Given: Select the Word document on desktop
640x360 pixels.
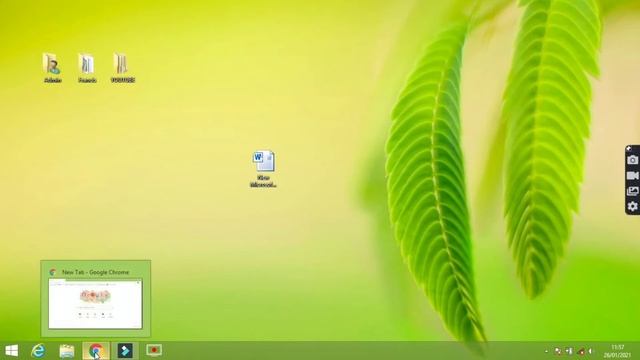Looking at the screenshot, I should [x=263, y=169].
